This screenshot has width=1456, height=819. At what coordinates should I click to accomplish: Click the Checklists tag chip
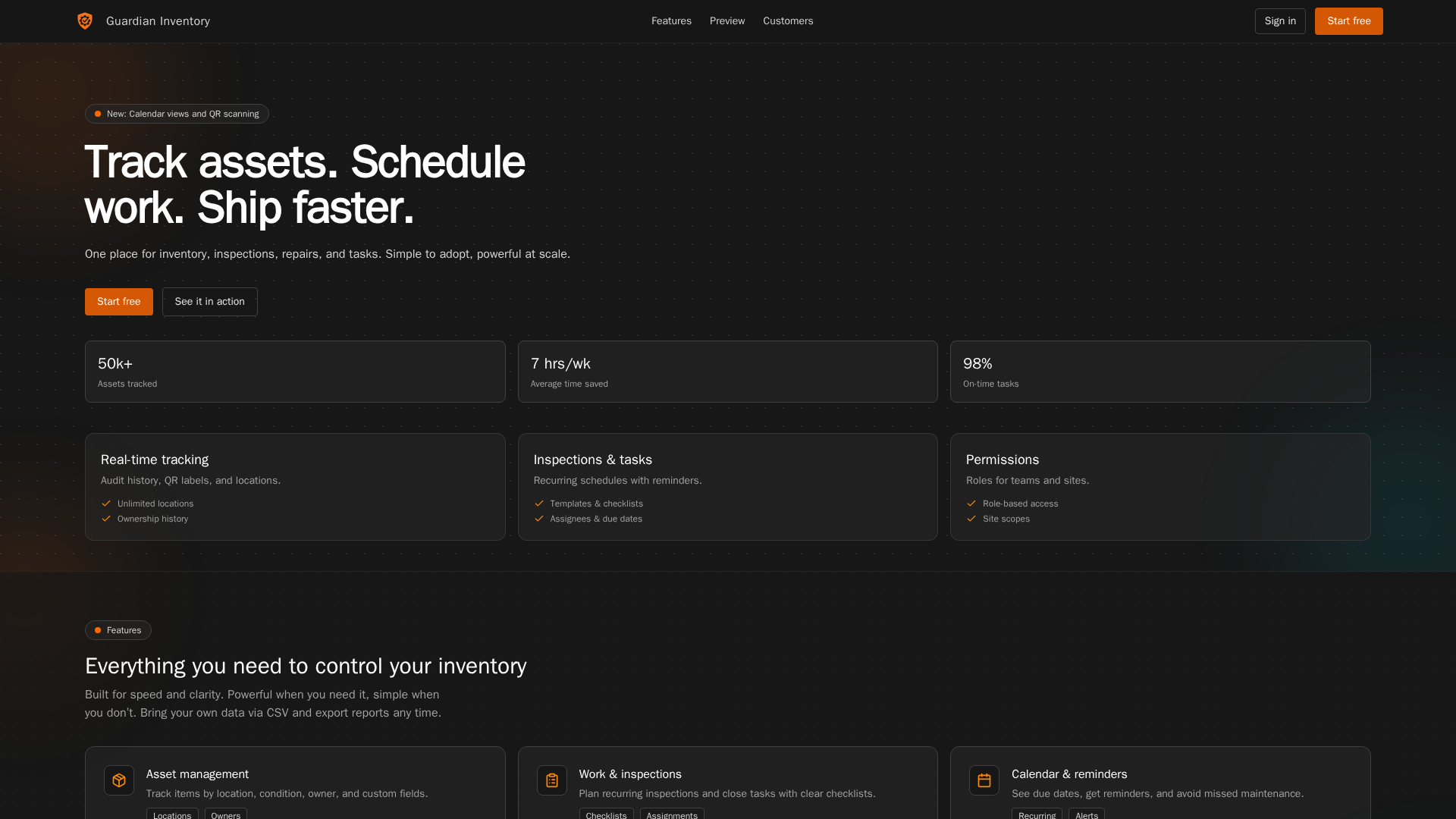click(x=606, y=814)
